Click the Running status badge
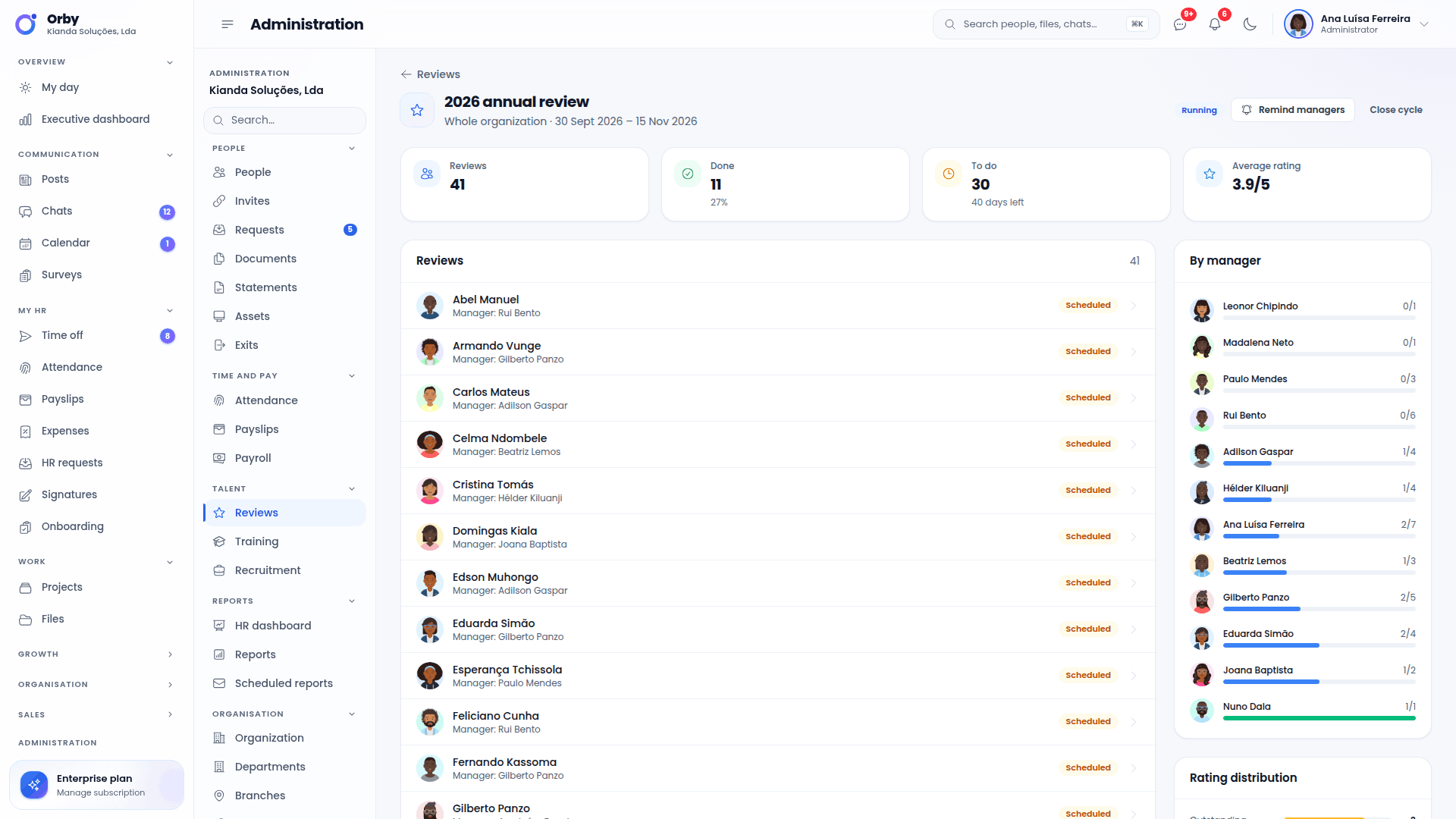 click(1199, 110)
